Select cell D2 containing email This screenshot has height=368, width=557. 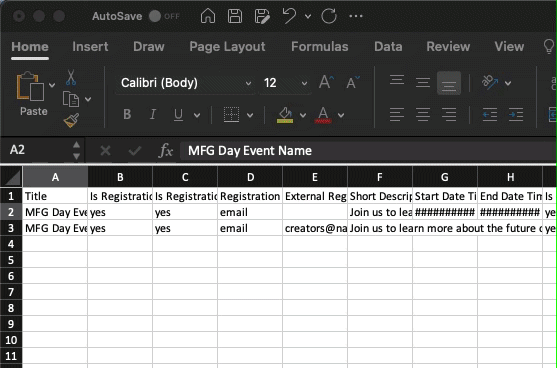[250, 212]
